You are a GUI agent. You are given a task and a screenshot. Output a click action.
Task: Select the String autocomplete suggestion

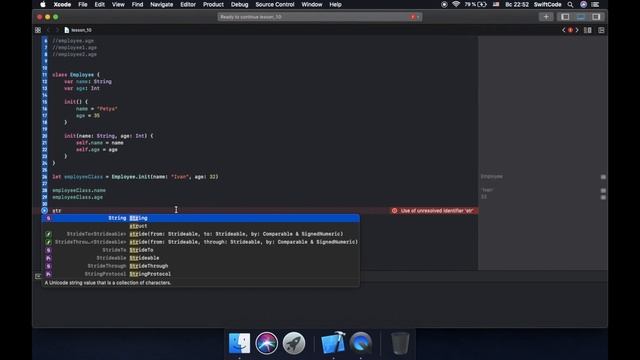[x=200, y=218]
